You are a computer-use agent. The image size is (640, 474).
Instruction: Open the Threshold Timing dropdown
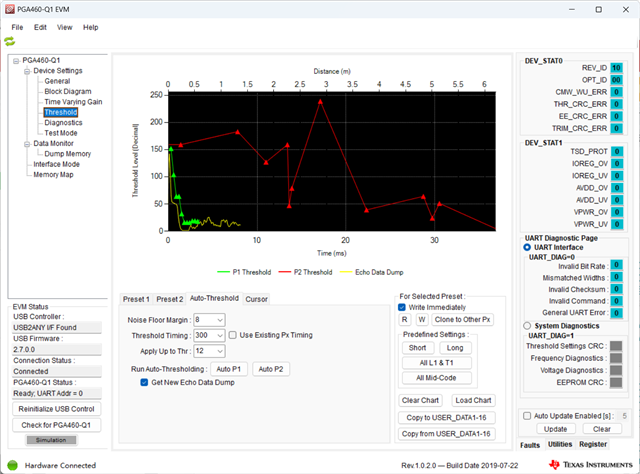point(220,336)
